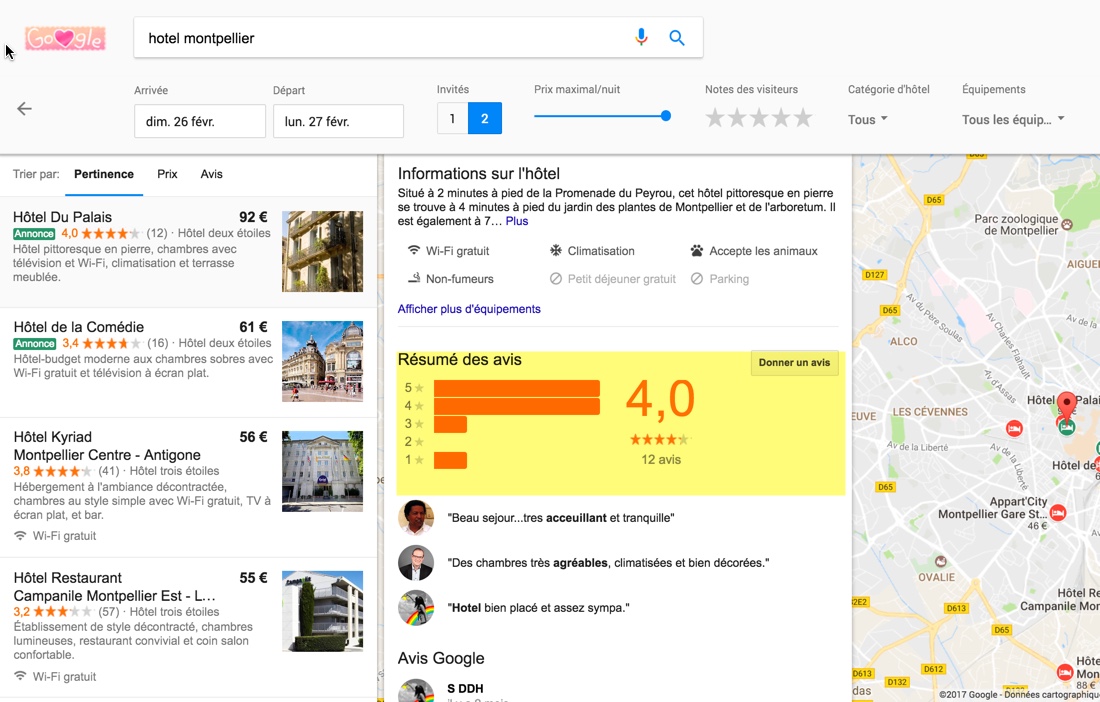The height and width of the screenshot is (702, 1100).
Task: Set visitor rating to third star
Action: [759, 118]
